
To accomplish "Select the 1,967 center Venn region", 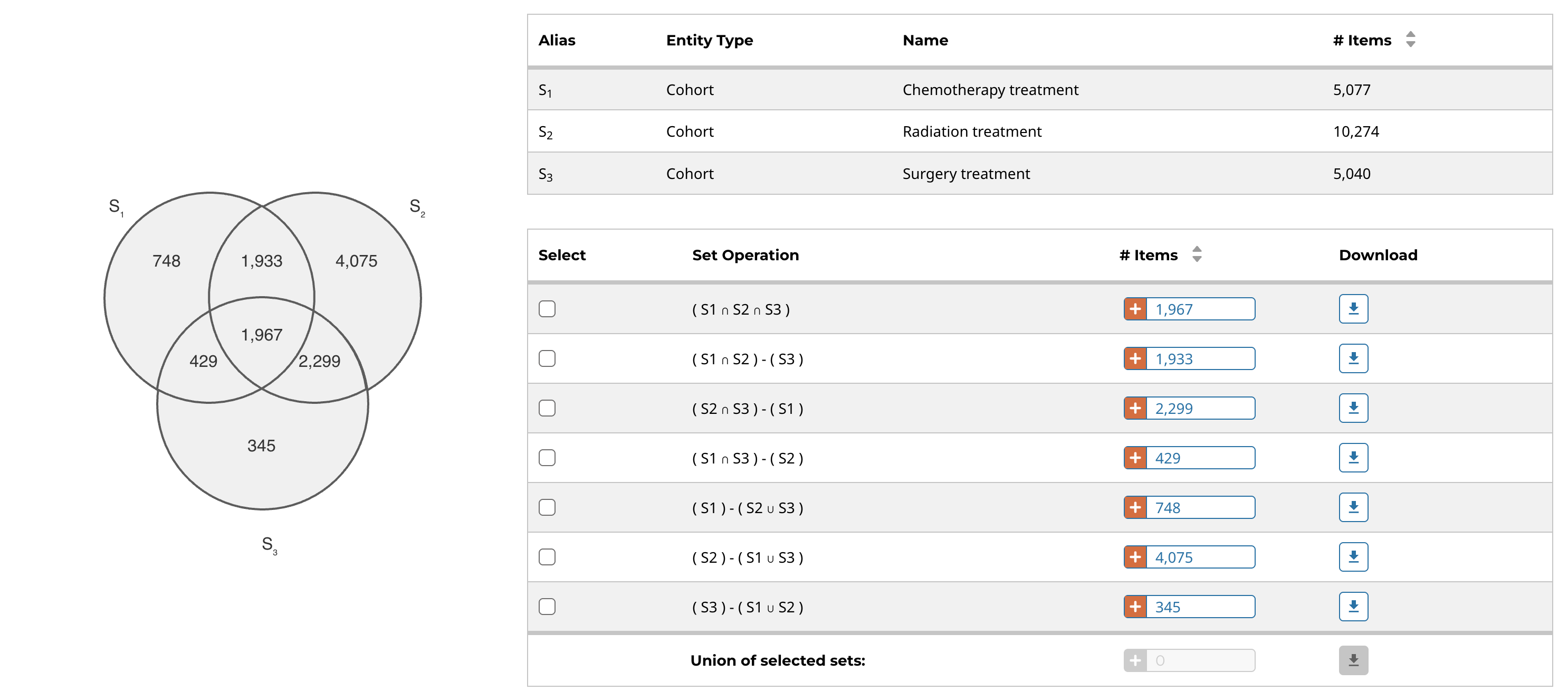I will point(262,335).
